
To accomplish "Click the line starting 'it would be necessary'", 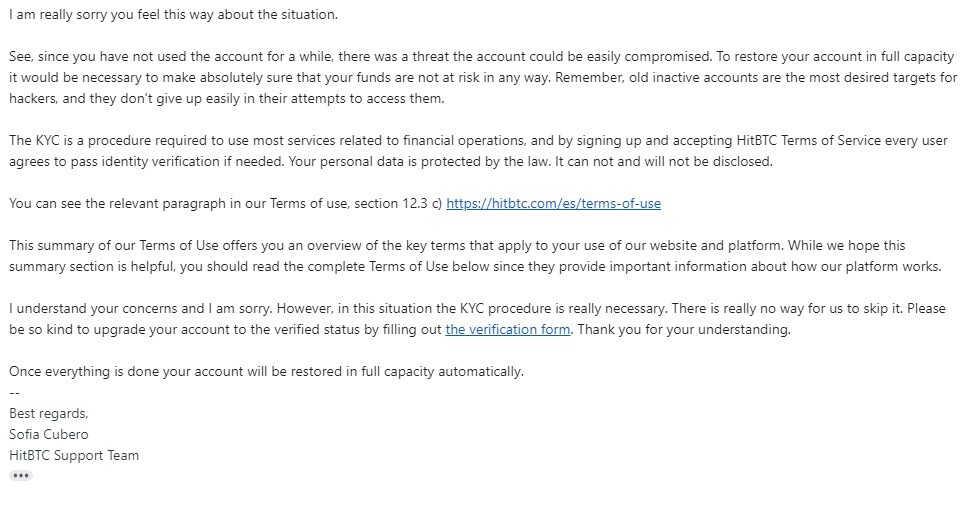I will [483, 77].
